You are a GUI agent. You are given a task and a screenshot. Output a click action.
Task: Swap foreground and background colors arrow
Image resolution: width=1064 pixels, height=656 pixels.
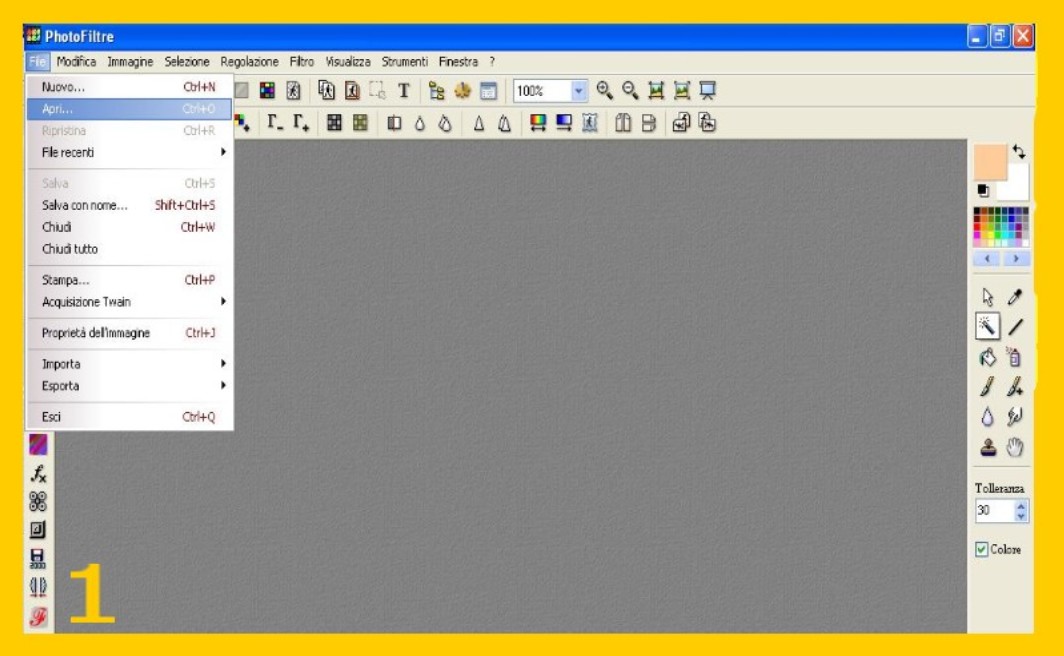[x=1019, y=152]
